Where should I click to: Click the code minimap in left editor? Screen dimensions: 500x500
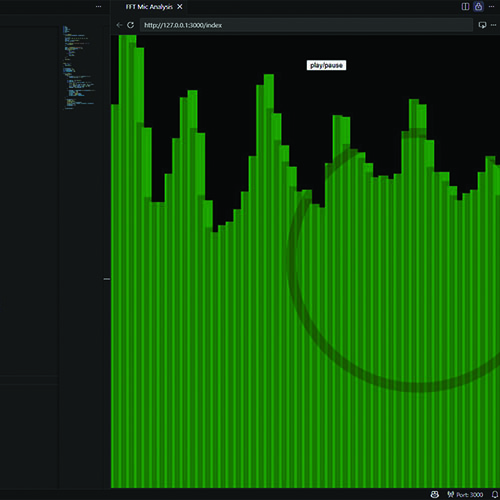[79, 68]
